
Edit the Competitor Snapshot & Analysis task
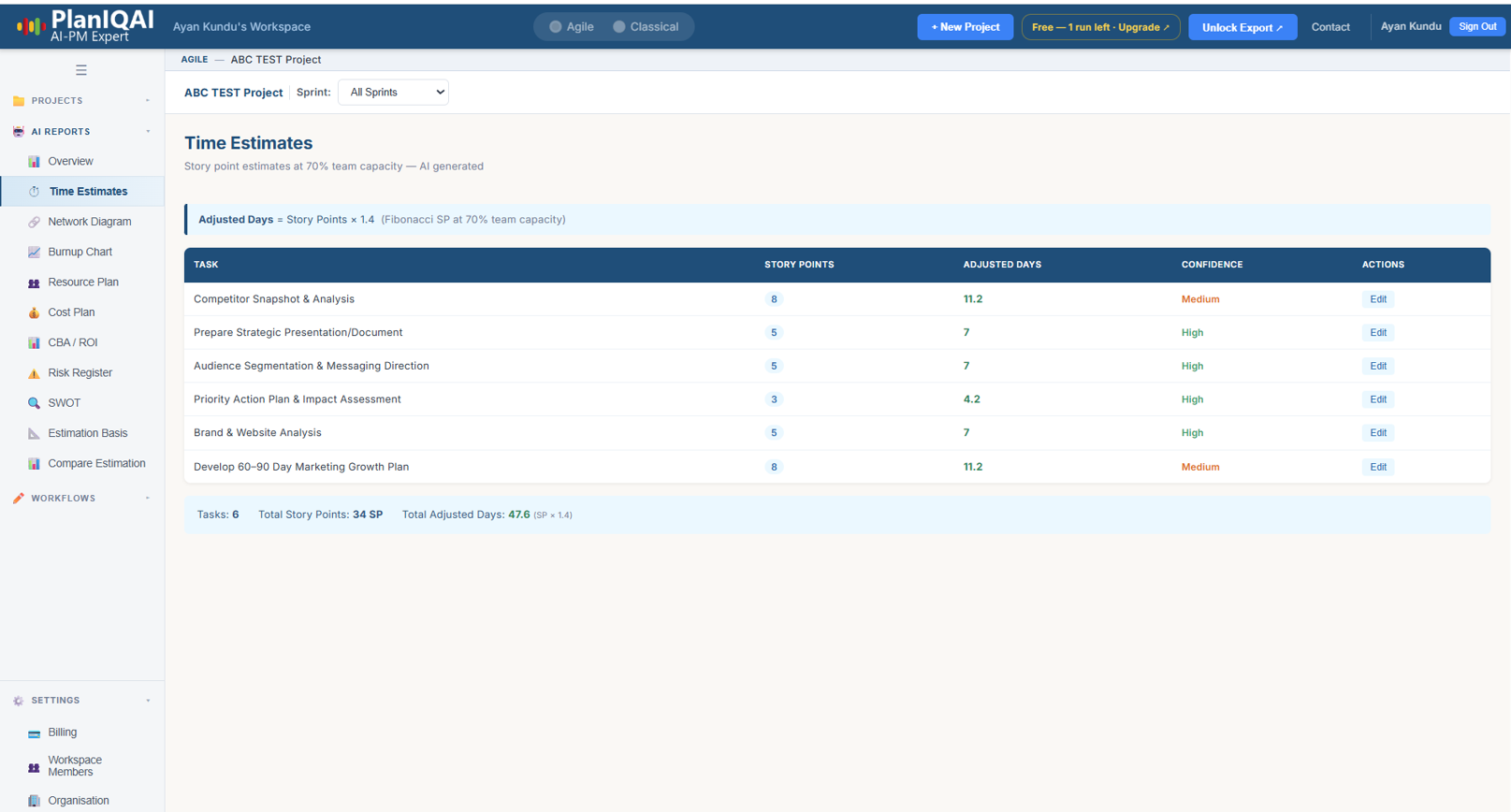click(1378, 299)
